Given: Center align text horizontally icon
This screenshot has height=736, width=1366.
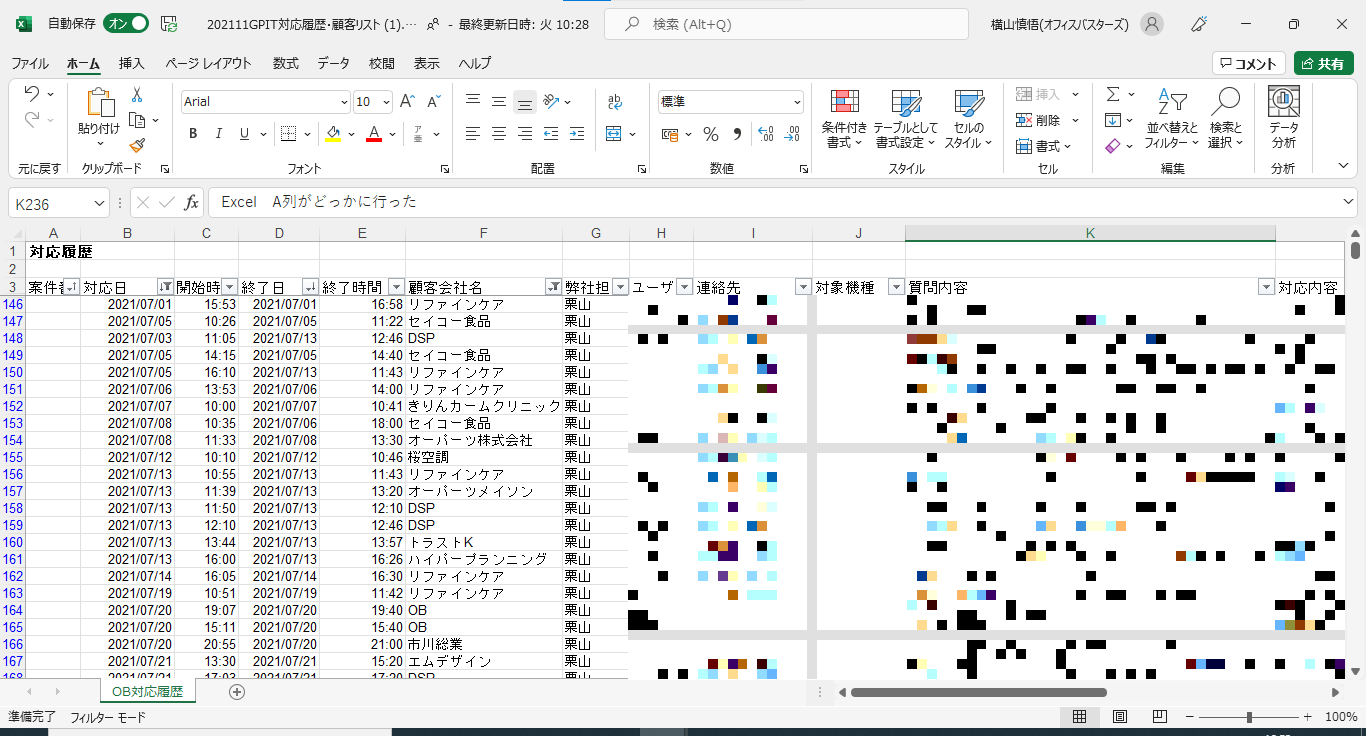Looking at the screenshot, I should 499,134.
